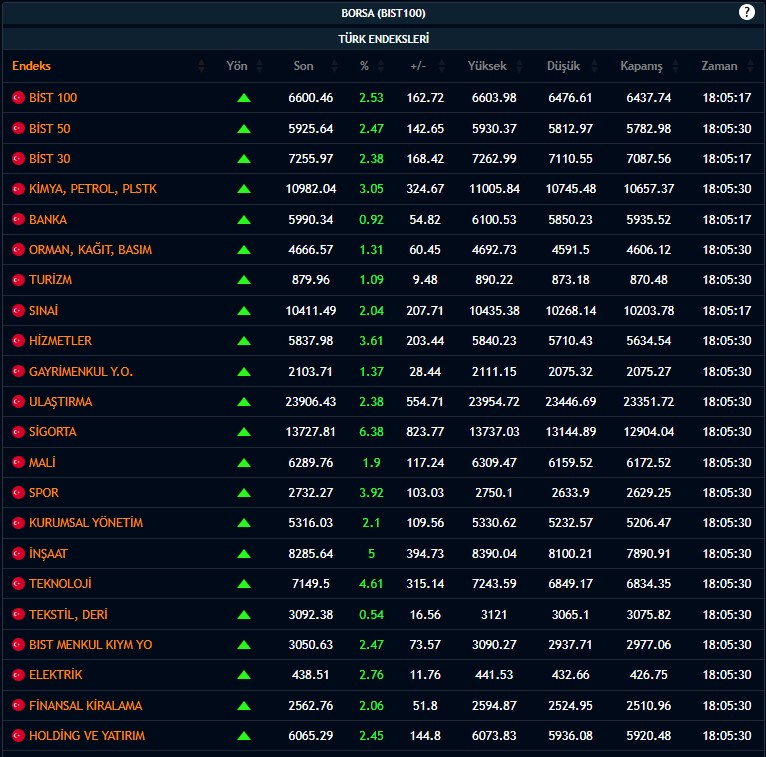The width and height of the screenshot is (766, 757).
Task: Sort table by Kapanış column header
Action: pos(641,66)
